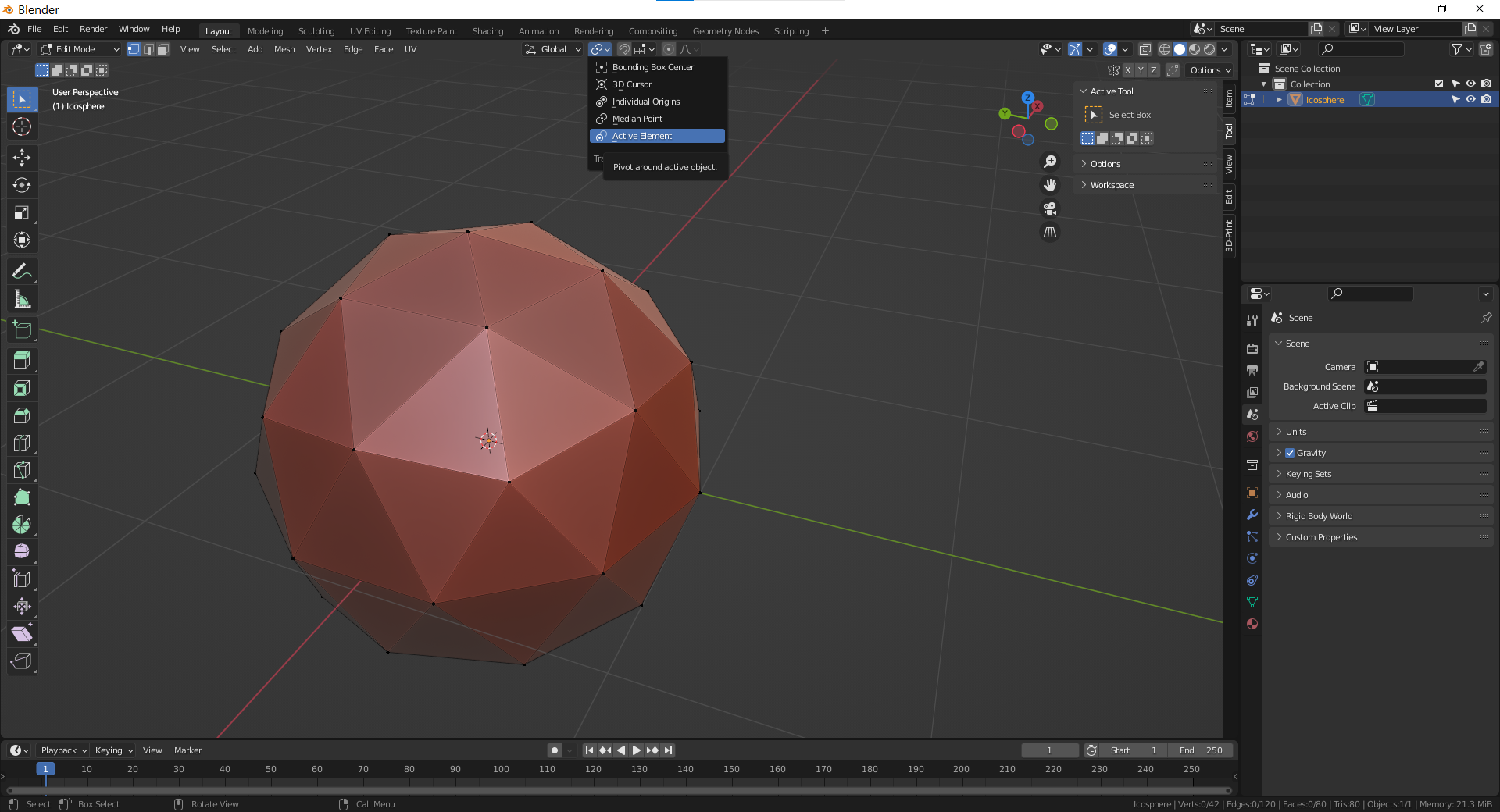Click the Select Box active tool button
This screenshot has width=1500, height=812.
pos(1094,115)
